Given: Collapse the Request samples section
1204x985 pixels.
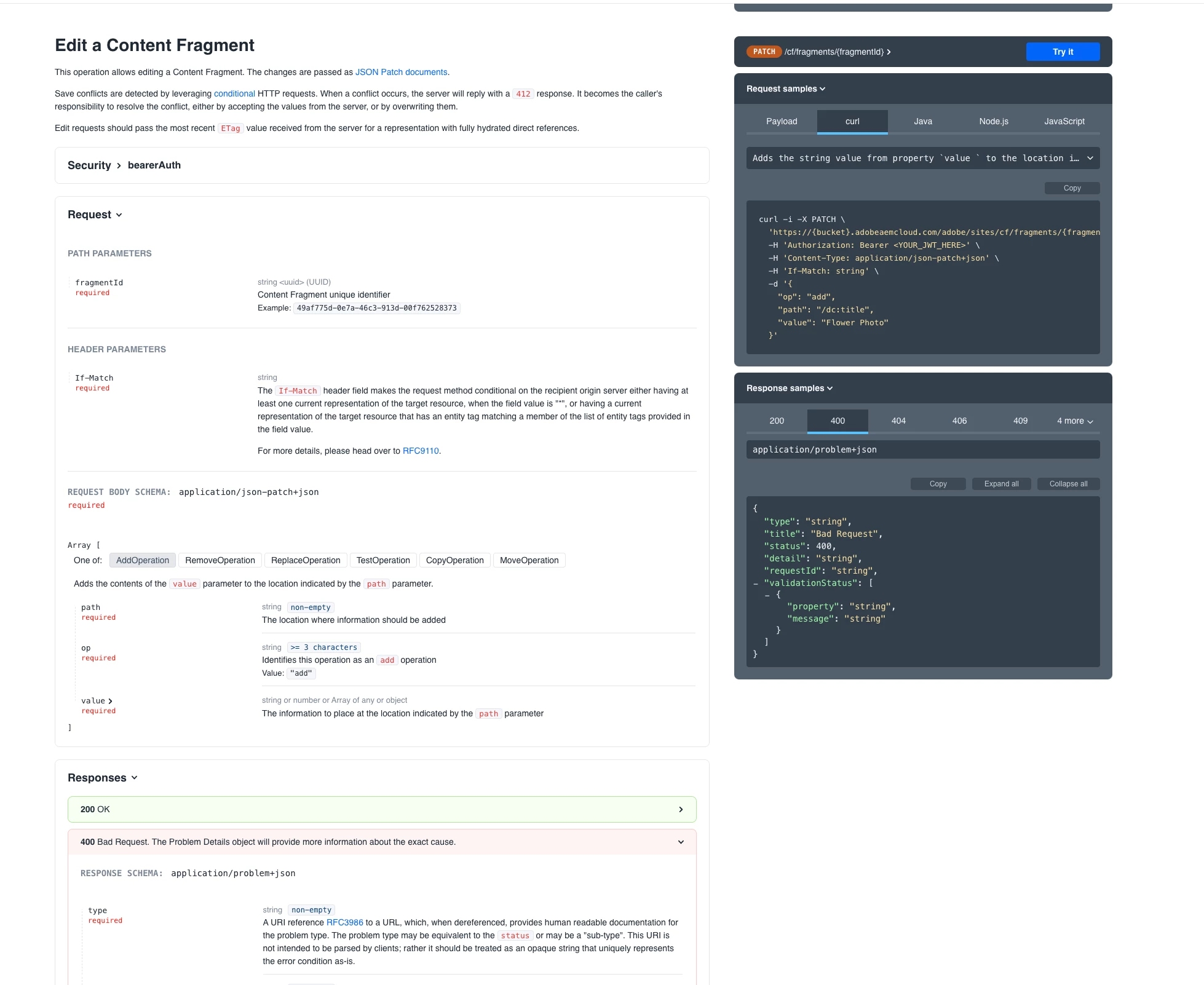Looking at the screenshot, I should click(x=785, y=89).
